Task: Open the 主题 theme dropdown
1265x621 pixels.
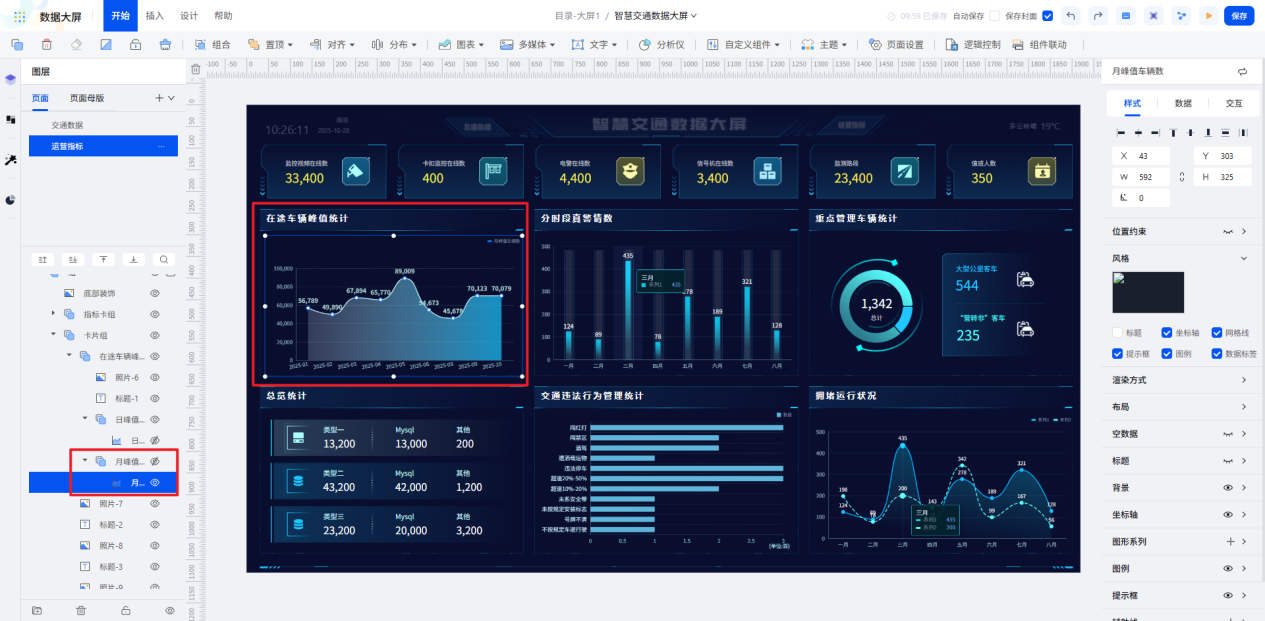Action: click(x=824, y=44)
